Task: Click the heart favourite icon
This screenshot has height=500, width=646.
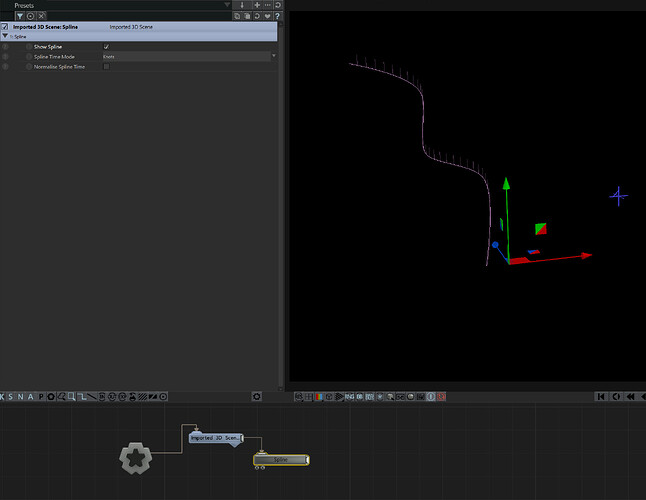Action: (x=267, y=16)
